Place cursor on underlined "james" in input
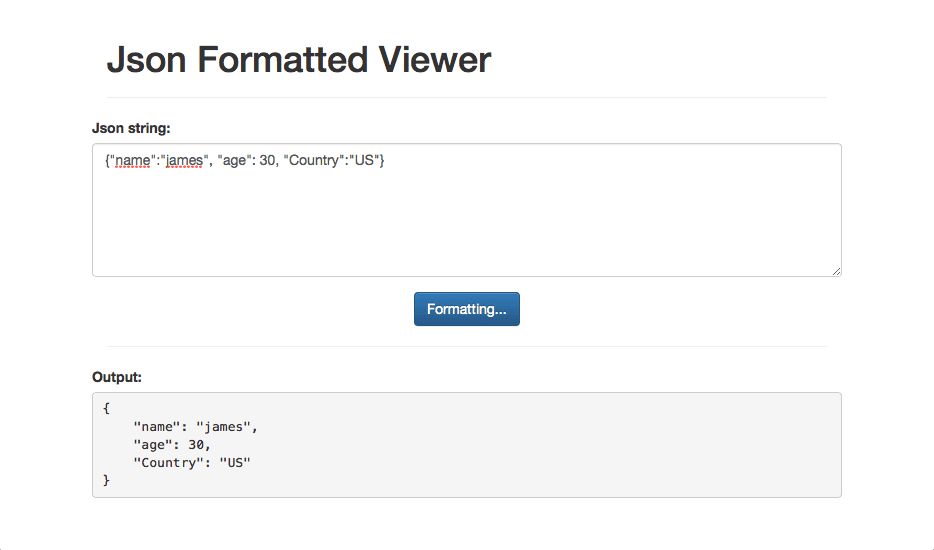 [x=183, y=161]
